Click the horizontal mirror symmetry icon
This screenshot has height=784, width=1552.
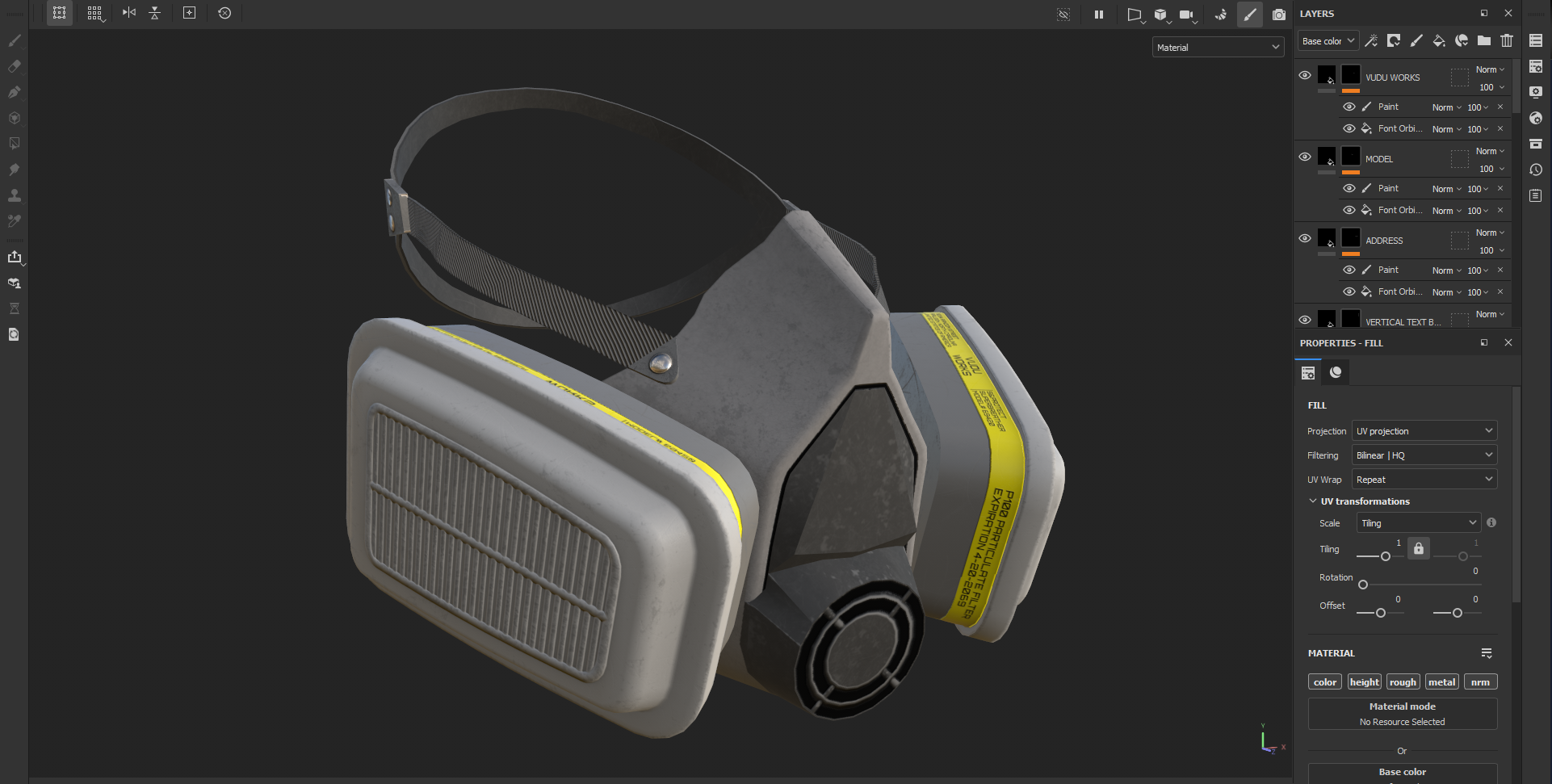coord(129,13)
